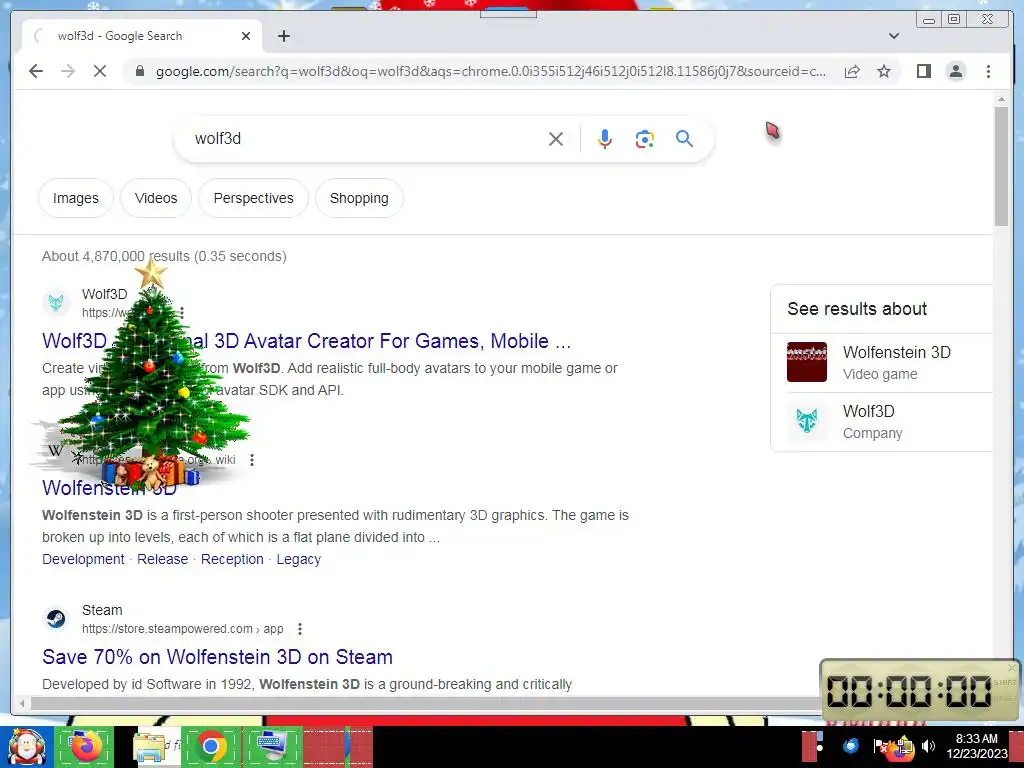Switch to Chrome in the taskbar
The image size is (1024, 768).
tap(211, 746)
